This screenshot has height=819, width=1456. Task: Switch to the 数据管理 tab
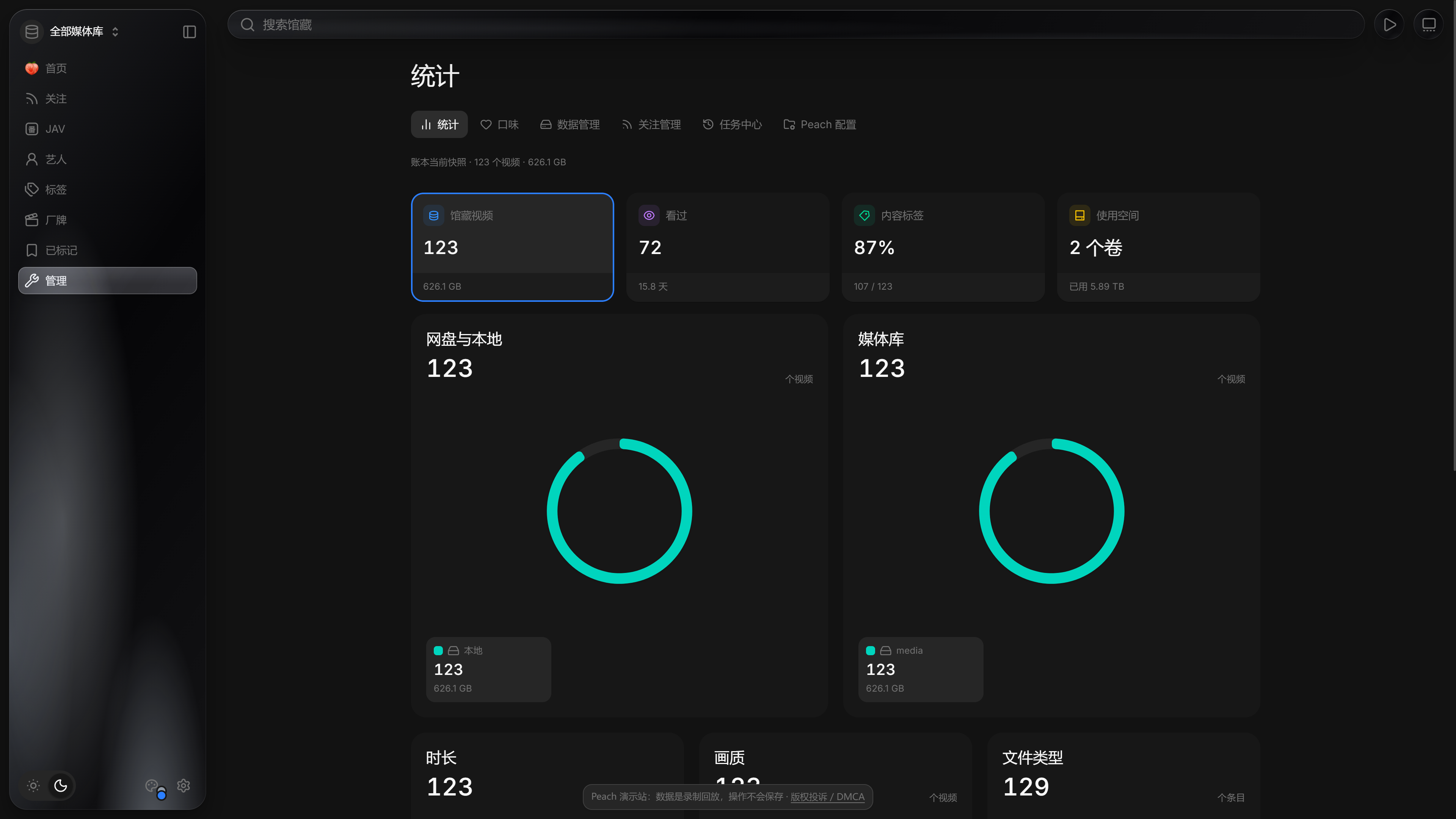(x=570, y=124)
